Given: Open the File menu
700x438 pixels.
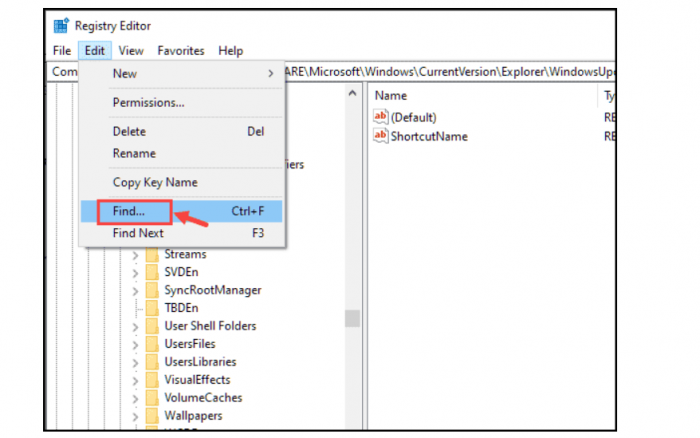Looking at the screenshot, I should [x=62, y=51].
